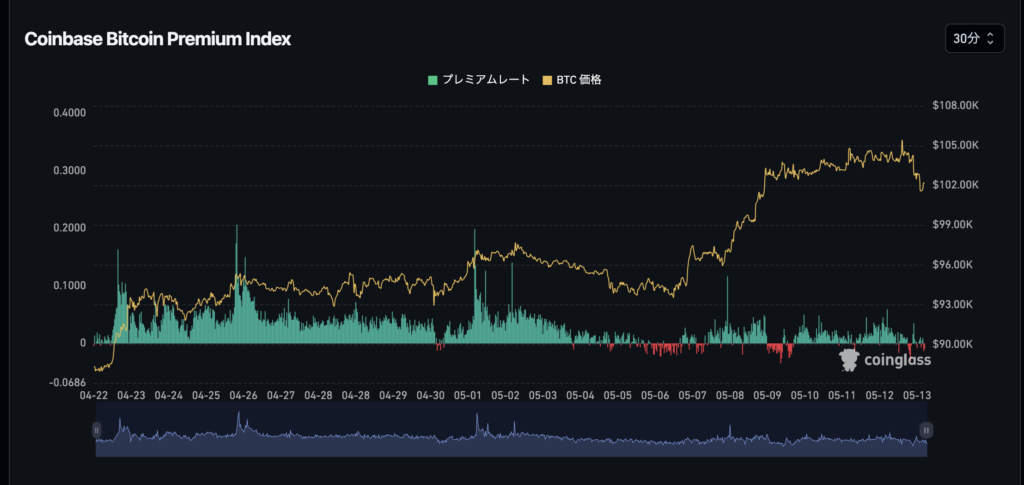
Task: Click the 04-22 date label
Action: (94, 395)
